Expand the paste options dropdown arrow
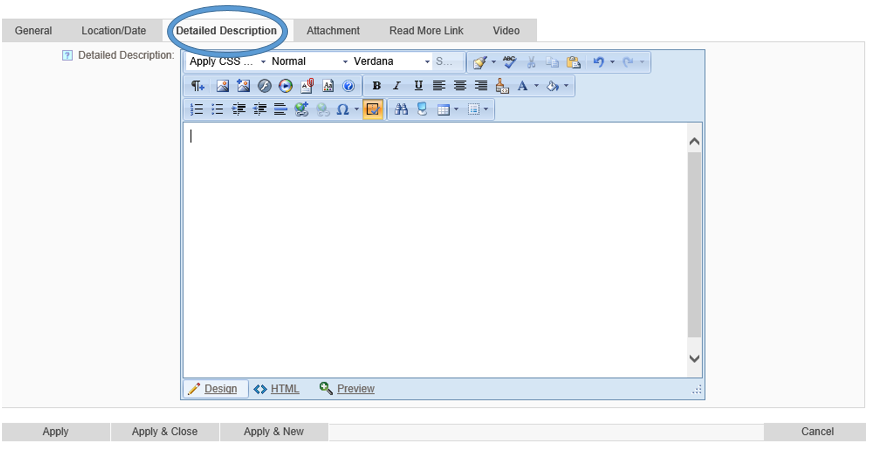Viewport: 871px width, 453px height. [493, 62]
